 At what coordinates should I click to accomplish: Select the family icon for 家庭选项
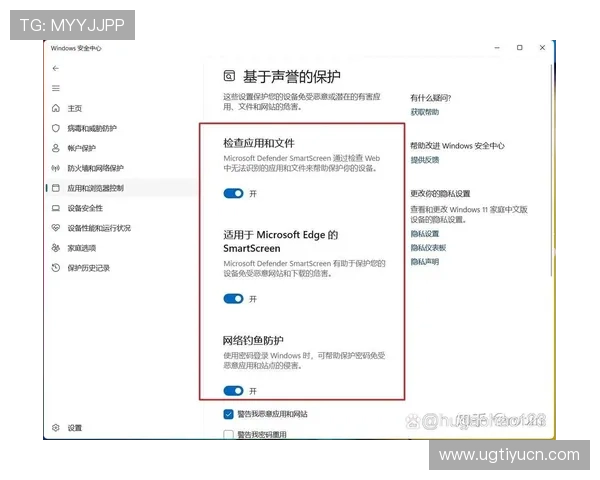coord(56,248)
